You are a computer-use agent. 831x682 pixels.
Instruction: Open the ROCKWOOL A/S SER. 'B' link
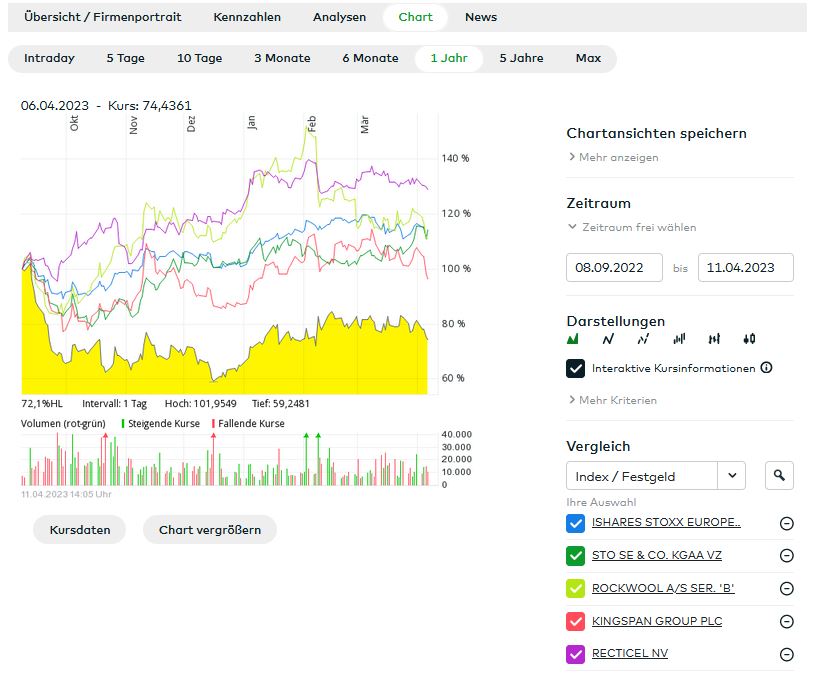[663, 588]
